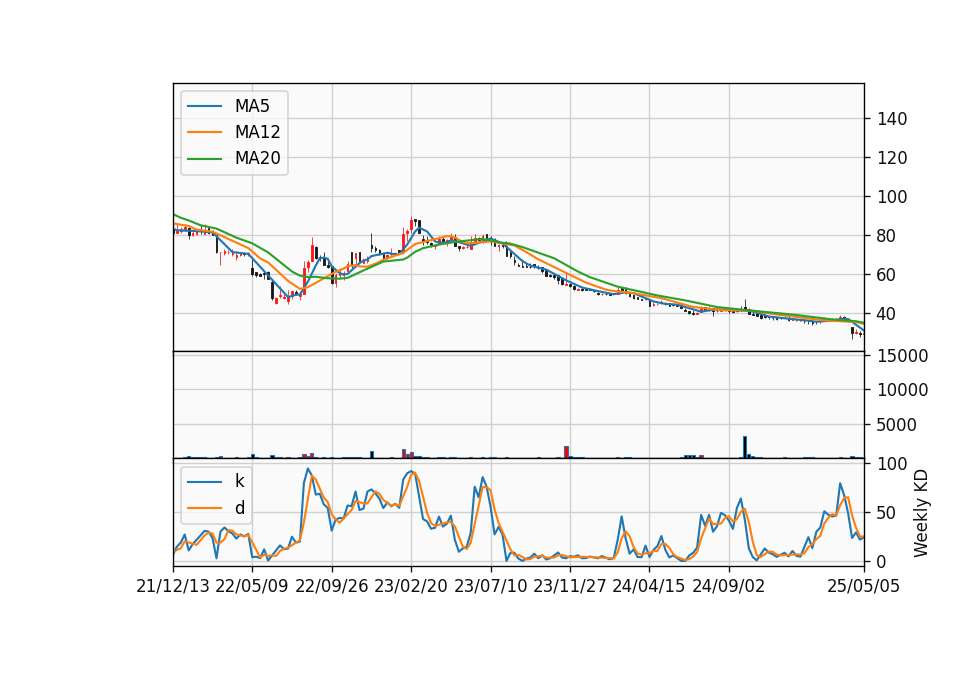Click the orange d legend line sample
Image resolution: width=960 pixels, height=690 pixels.
pos(204,508)
